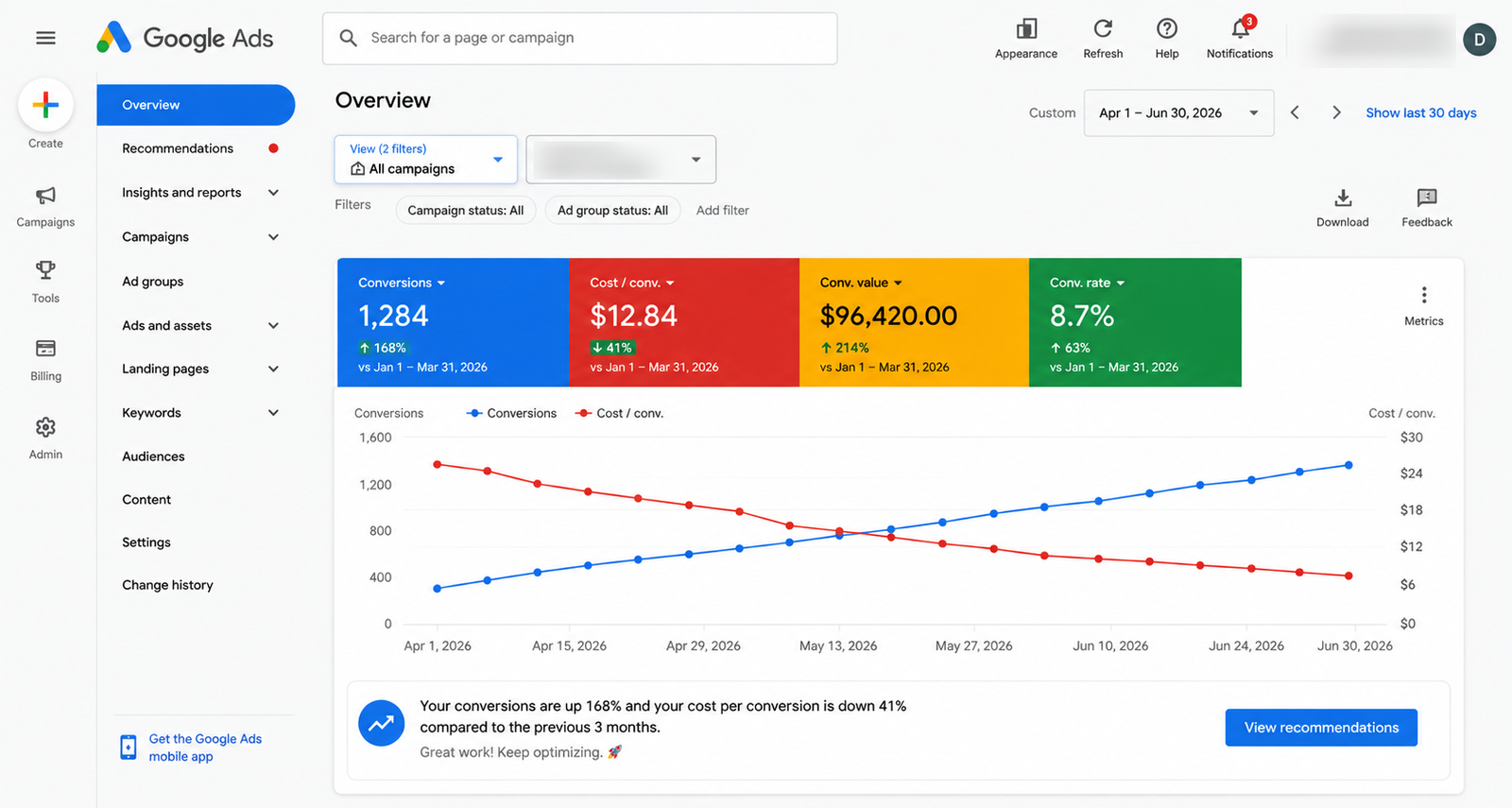Open Billing card icon

click(x=45, y=349)
